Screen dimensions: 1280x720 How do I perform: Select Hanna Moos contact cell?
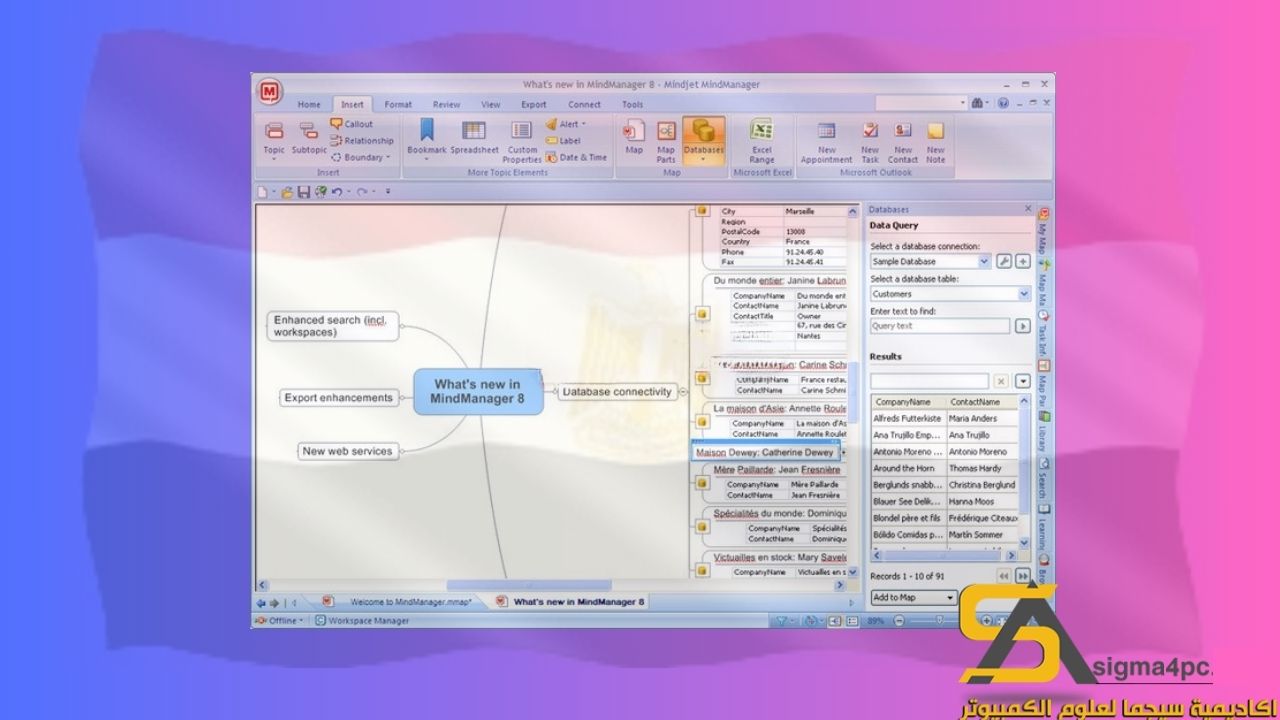[x=982, y=501]
